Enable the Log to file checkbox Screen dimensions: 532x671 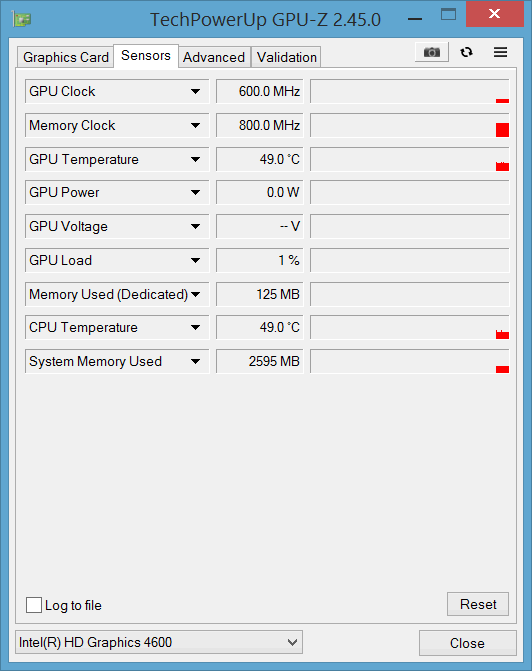pos(34,605)
